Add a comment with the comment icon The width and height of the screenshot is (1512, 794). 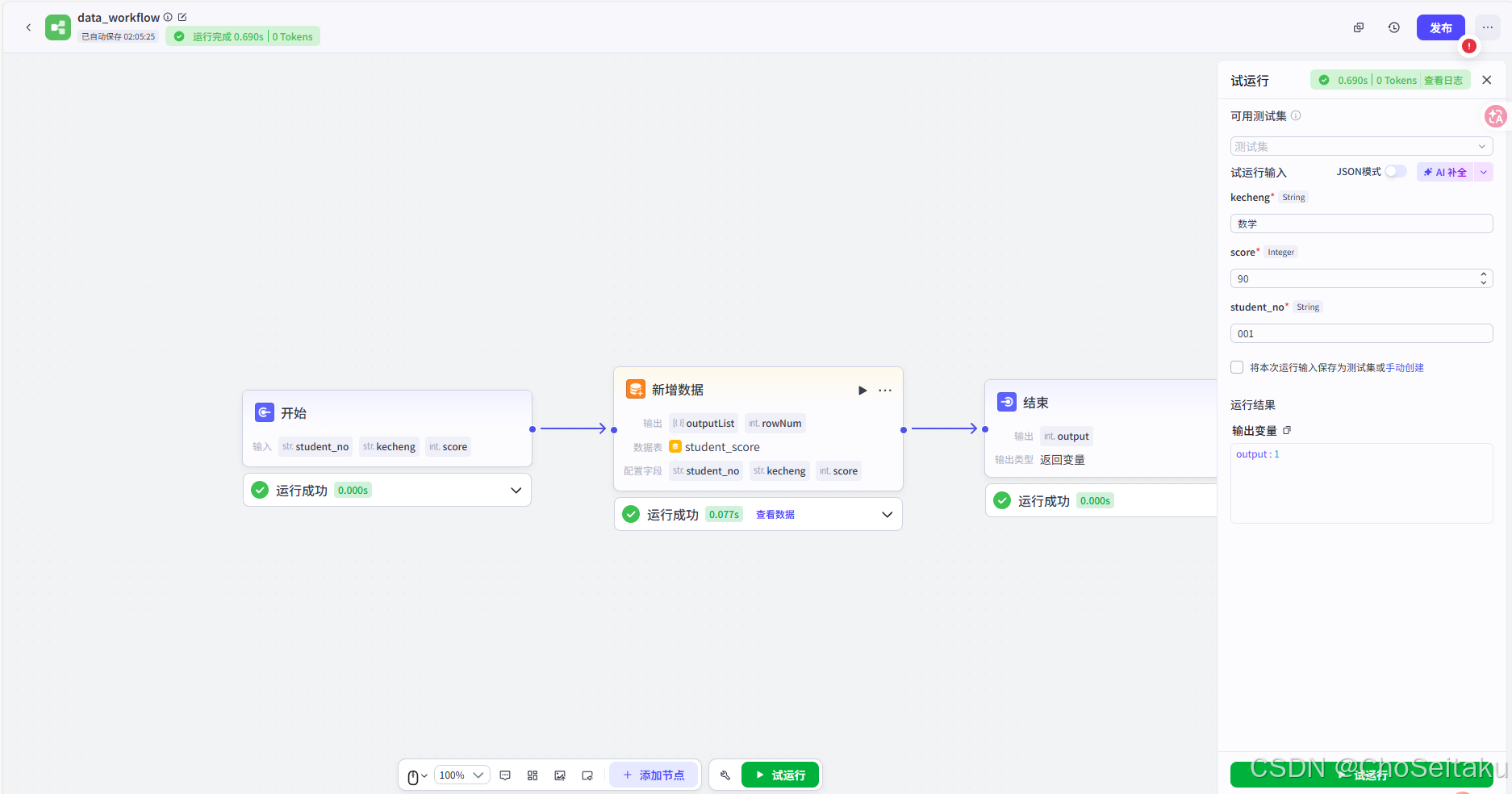(505, 775)
